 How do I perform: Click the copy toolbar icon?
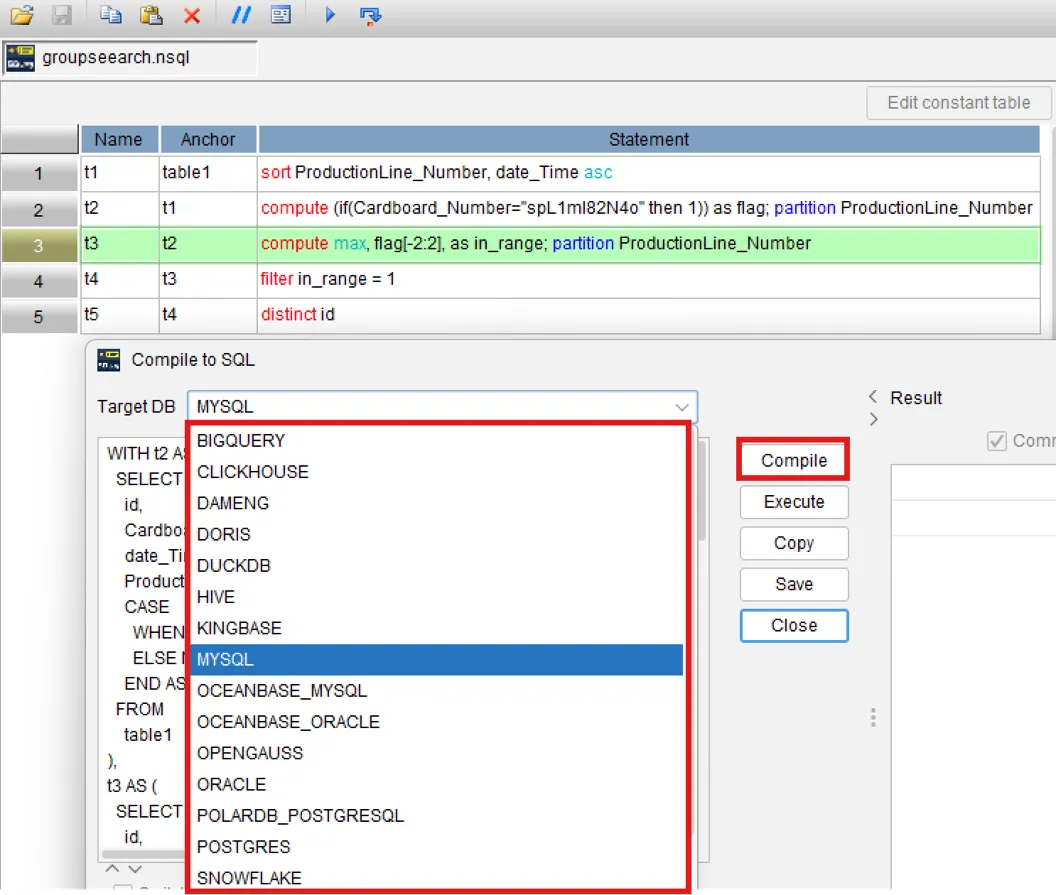[110, 15]
